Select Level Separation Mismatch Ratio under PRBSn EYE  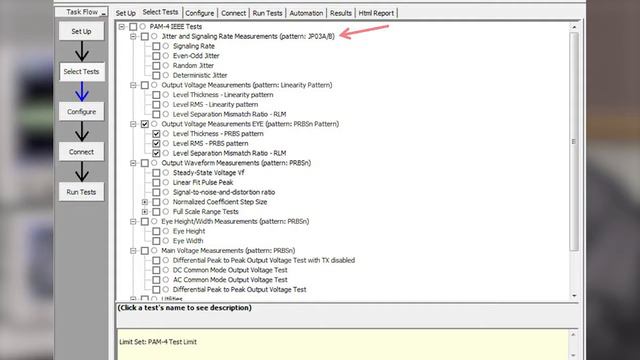click(229, 153)
